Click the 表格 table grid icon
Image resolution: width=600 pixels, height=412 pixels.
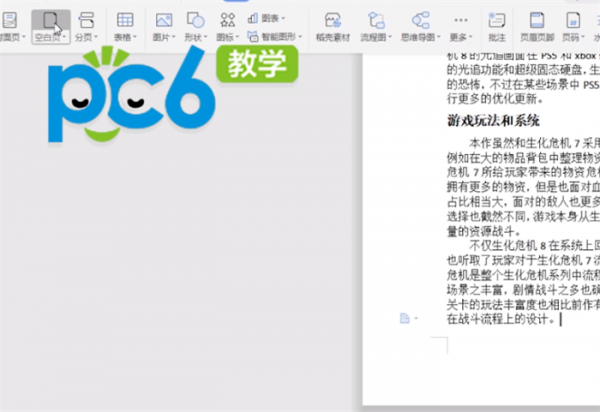coord(125,20)
